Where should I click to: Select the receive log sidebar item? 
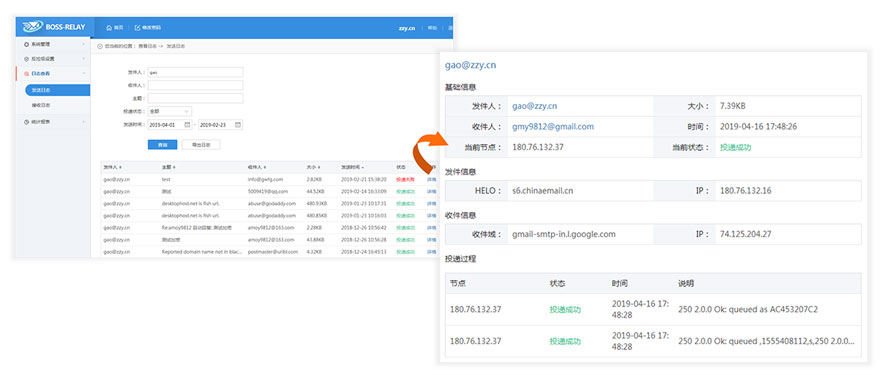coord(41,105)
